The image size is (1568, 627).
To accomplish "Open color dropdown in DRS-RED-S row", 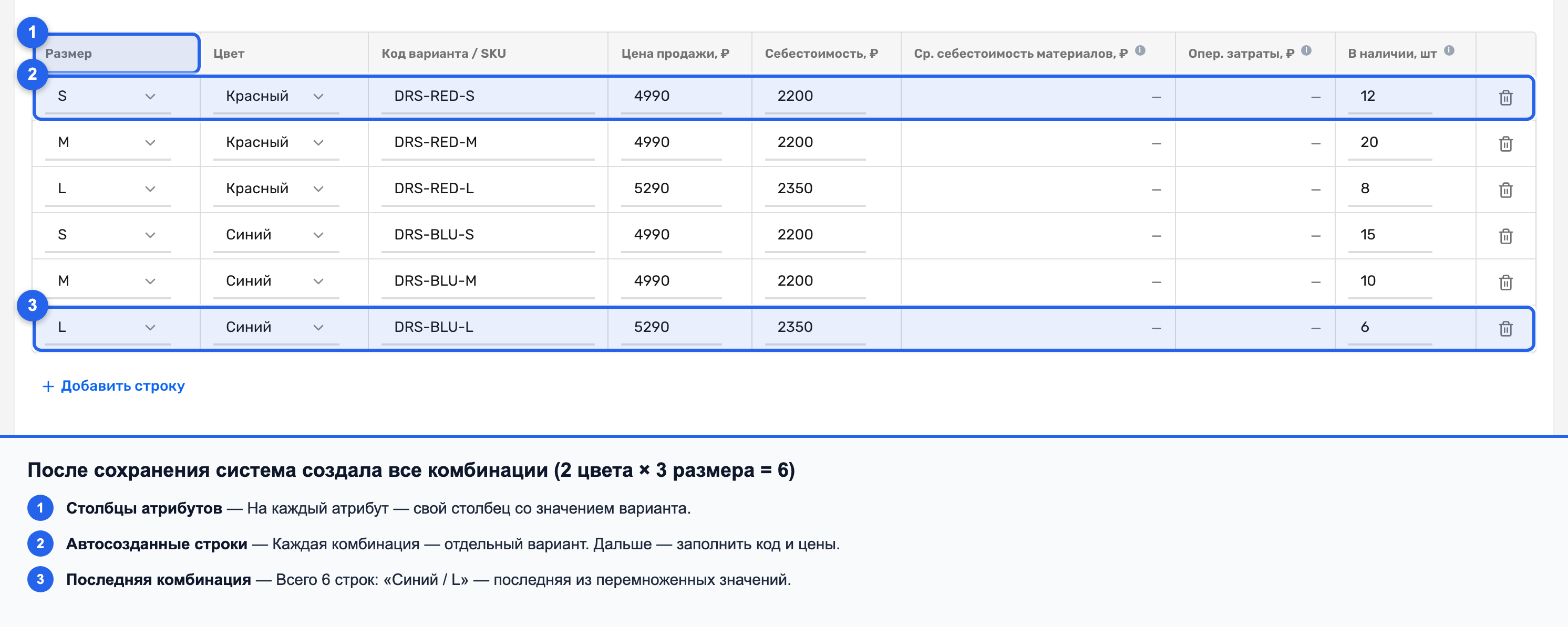I will click(276, 96).
